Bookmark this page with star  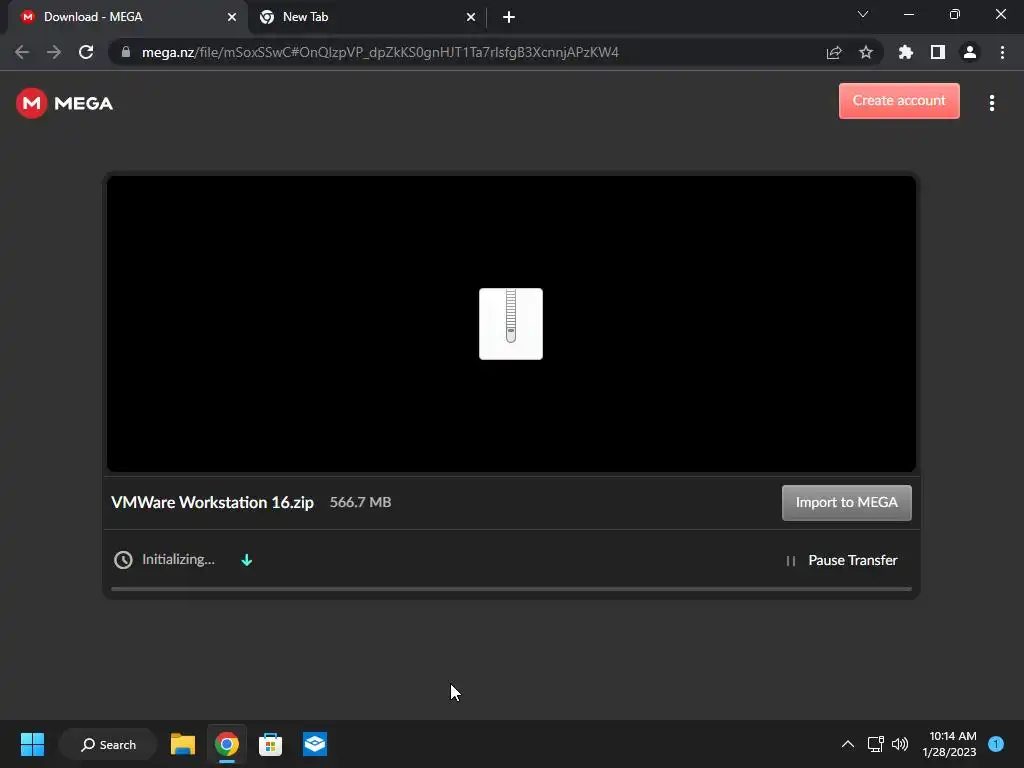click(x=866, y=52)
